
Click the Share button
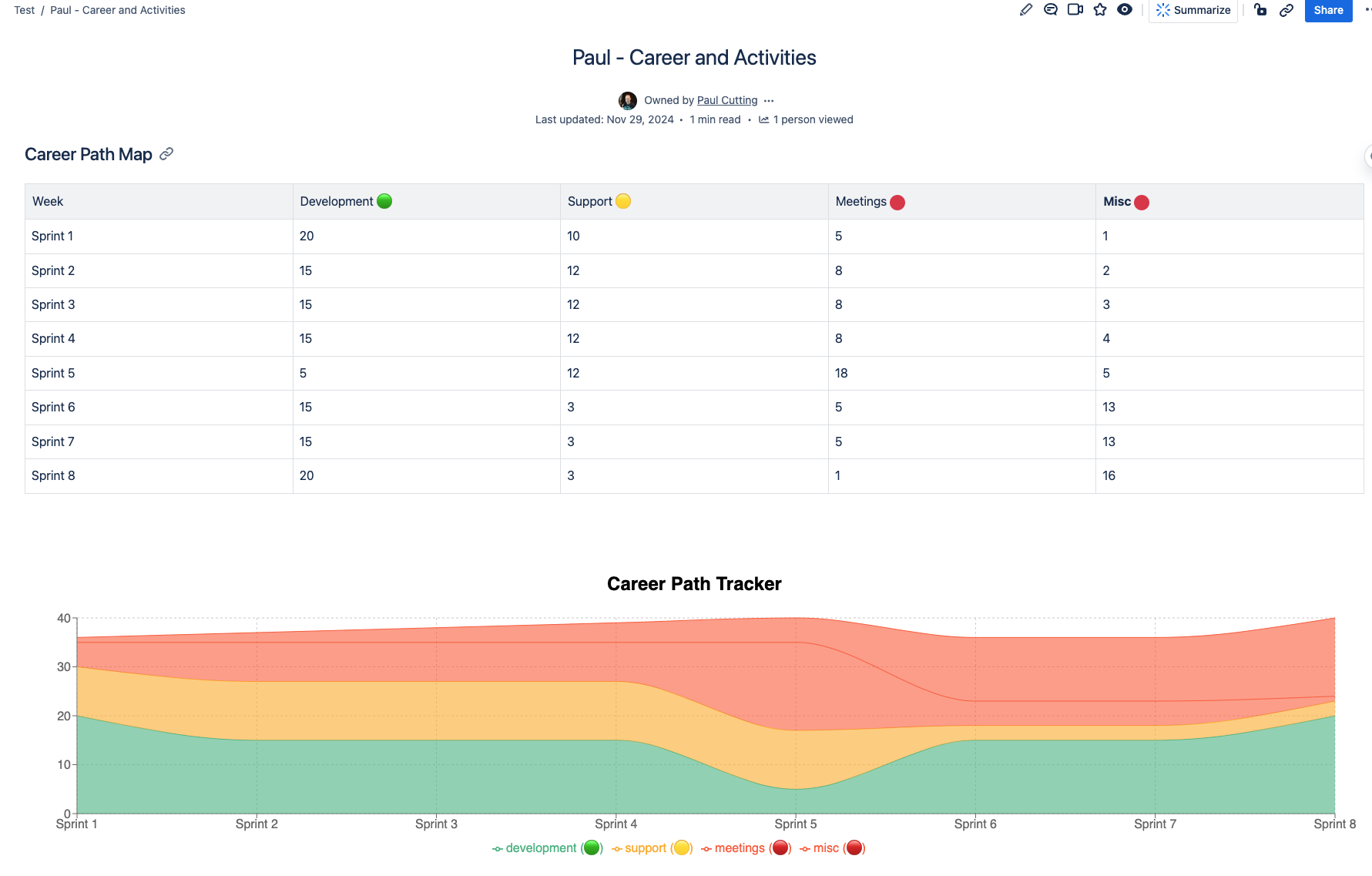(1327, 10)
